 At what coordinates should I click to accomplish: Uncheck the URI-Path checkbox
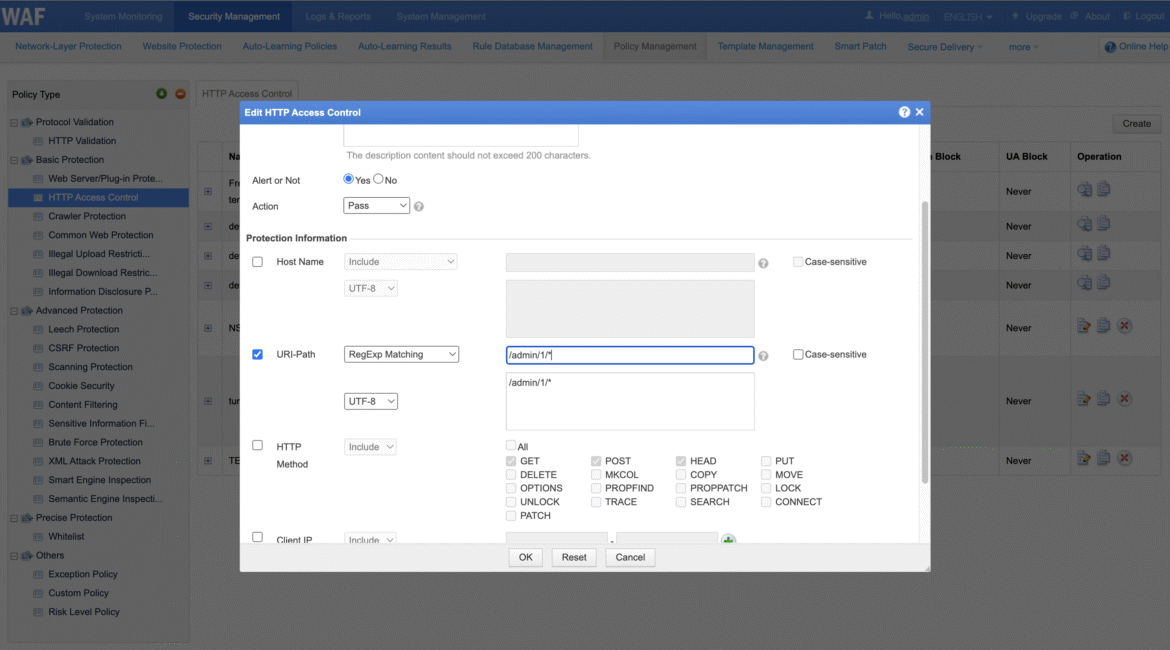point(257,353)
